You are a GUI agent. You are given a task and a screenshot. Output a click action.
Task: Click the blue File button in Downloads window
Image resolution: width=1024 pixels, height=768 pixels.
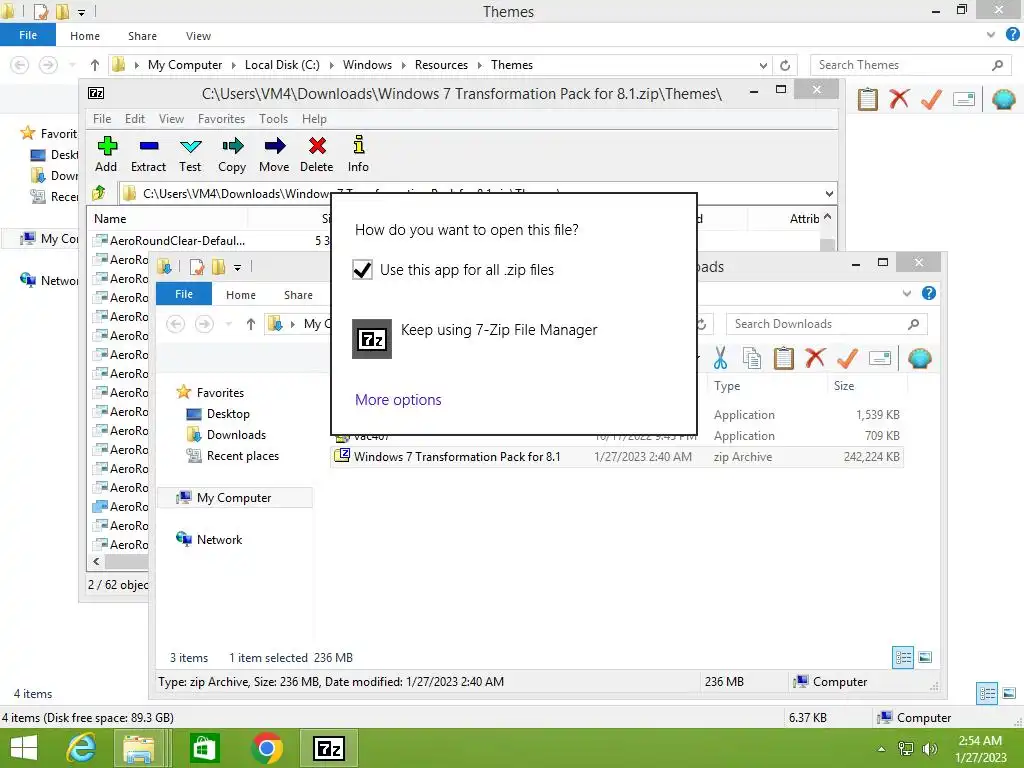(184, 294)
